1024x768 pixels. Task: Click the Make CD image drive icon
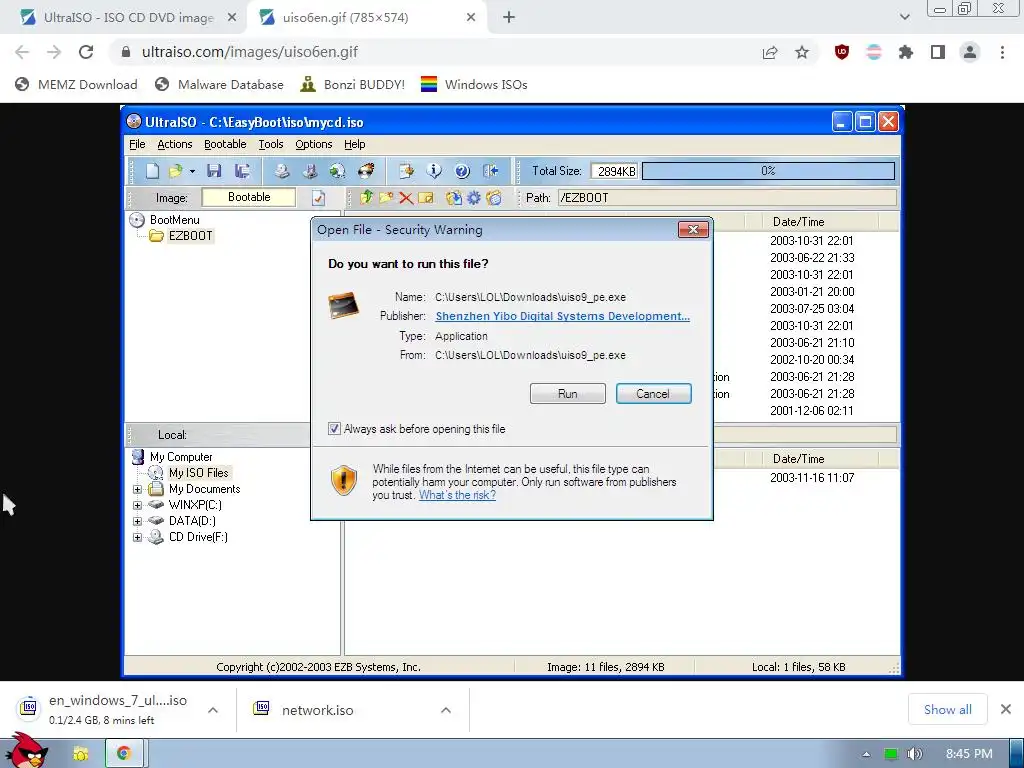click(281, 171)
